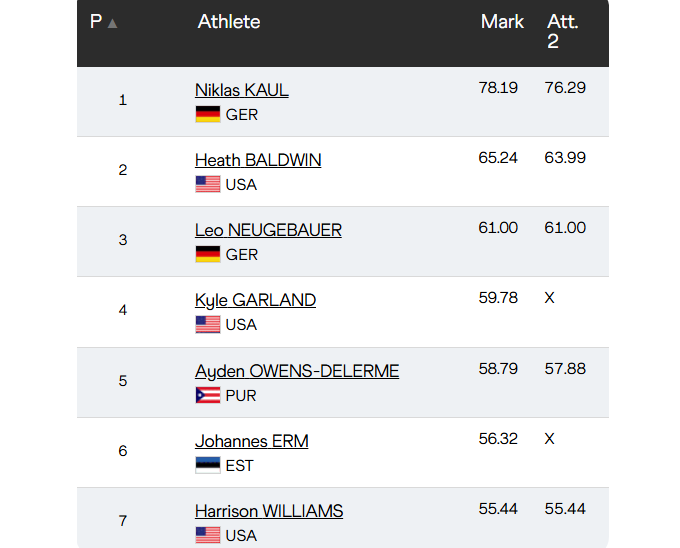
Task: Click the Estonian flag under Johannes Erm
Action: pos(207,465)
